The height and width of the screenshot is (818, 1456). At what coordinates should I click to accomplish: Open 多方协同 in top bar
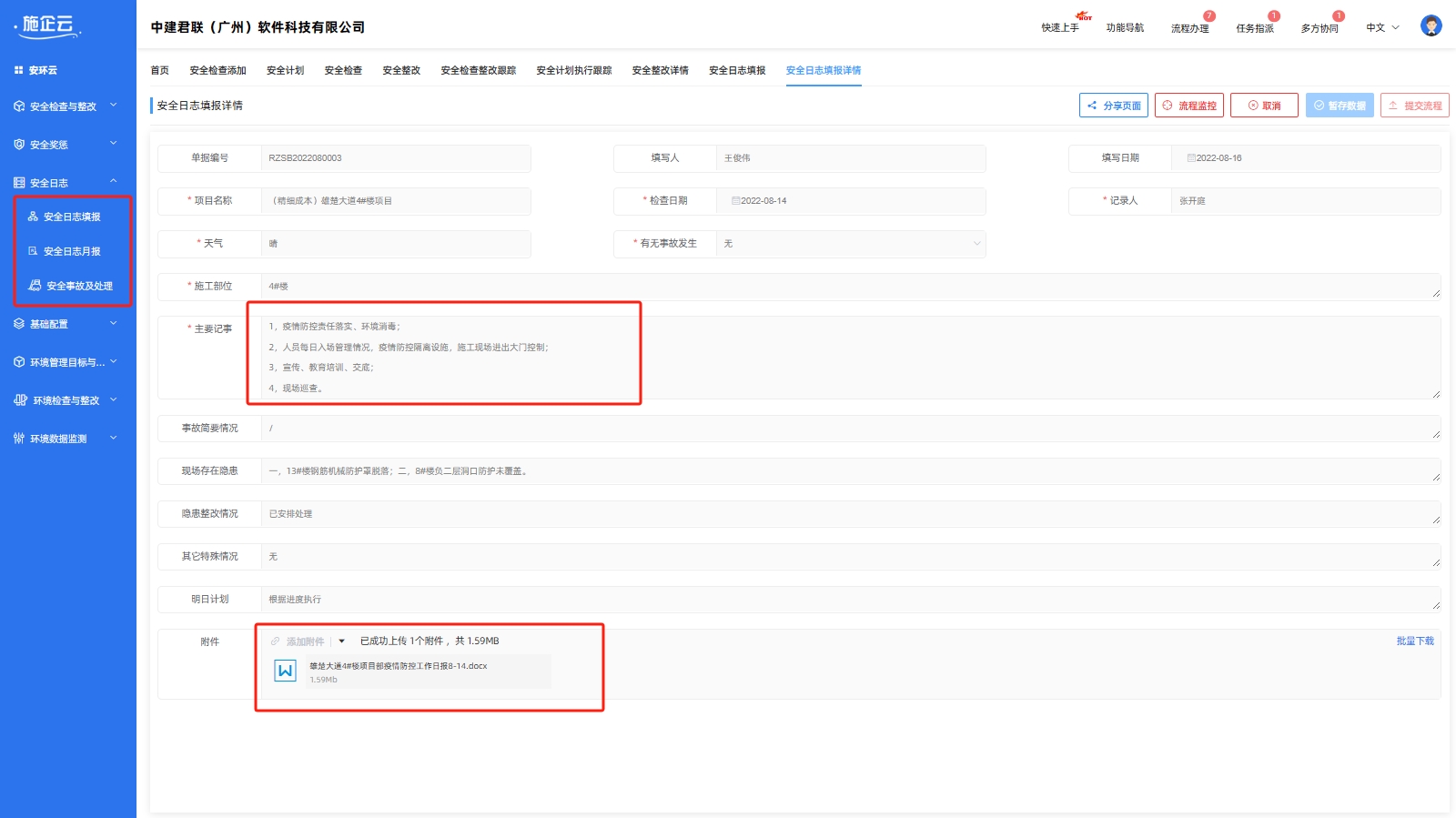pyautogui.click(x=1319, y=28)
